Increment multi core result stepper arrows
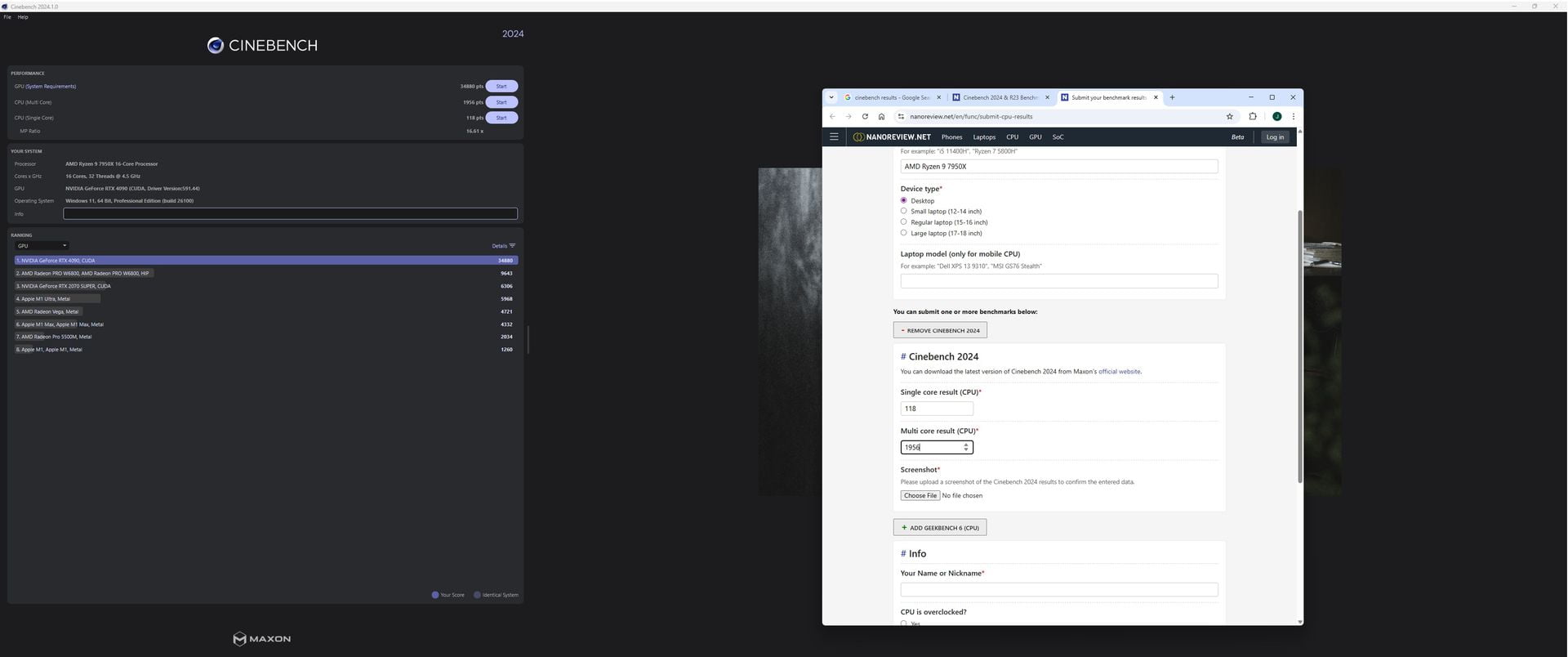The image size is (1568, 657). 966,445
